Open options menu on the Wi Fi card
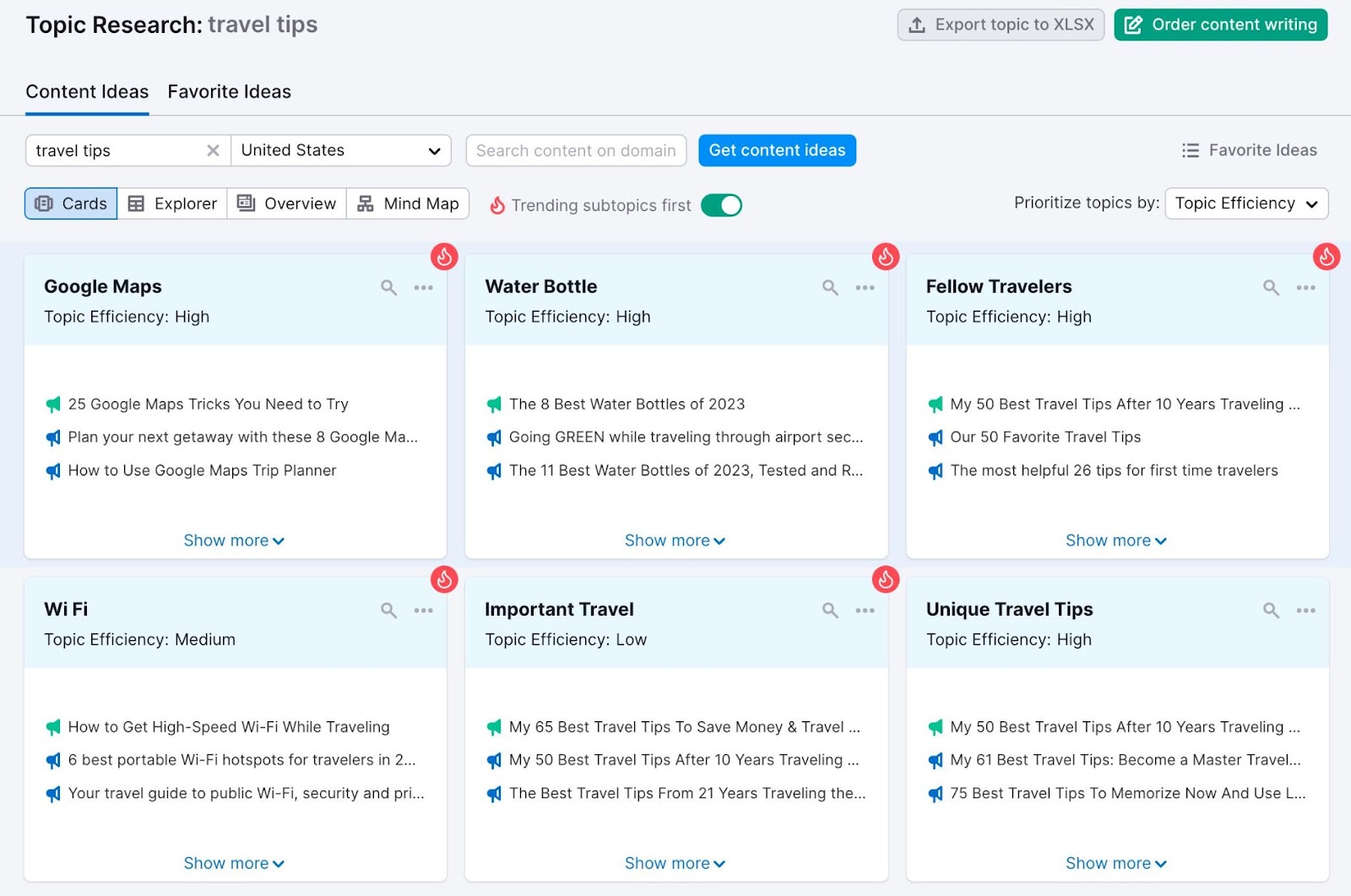The width and height of the screenshot is (1351, 896). pos(423,611)
